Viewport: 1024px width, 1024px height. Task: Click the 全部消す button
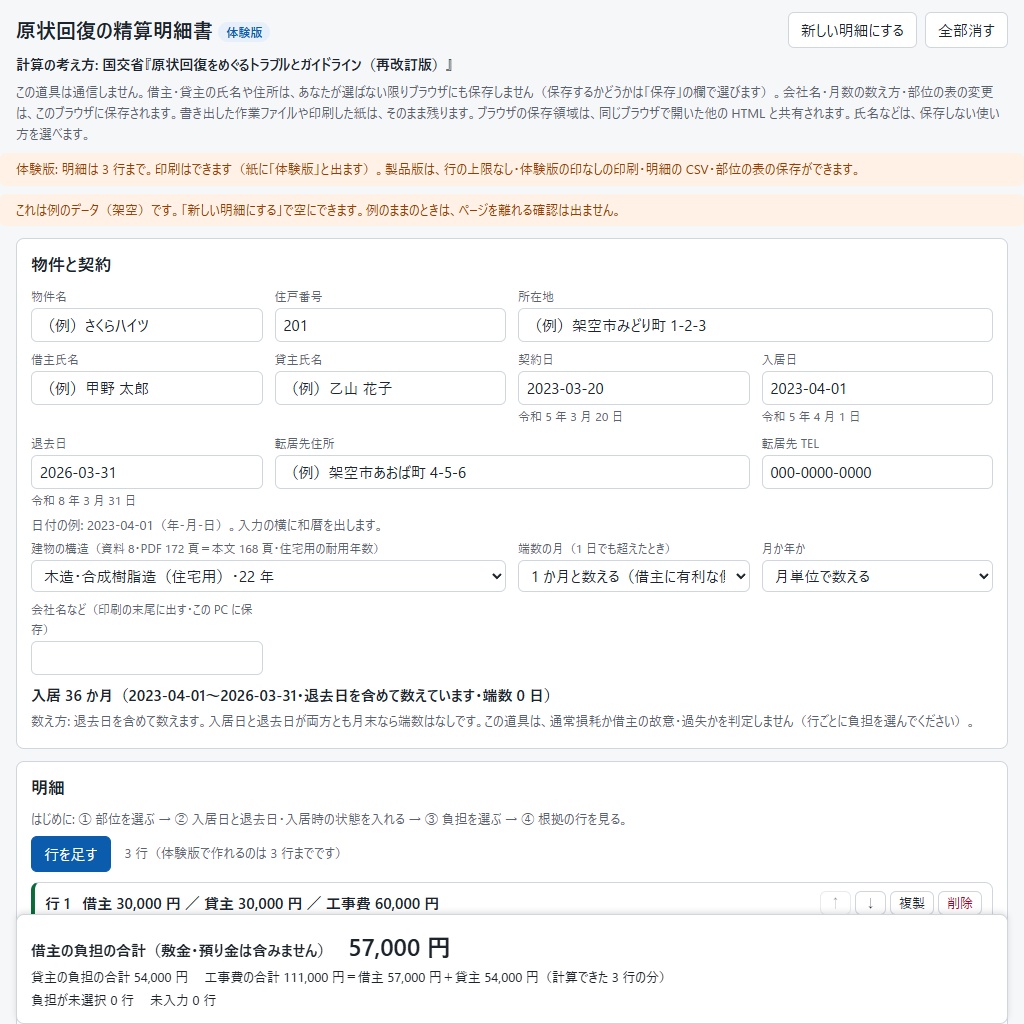tap(966, 30)
